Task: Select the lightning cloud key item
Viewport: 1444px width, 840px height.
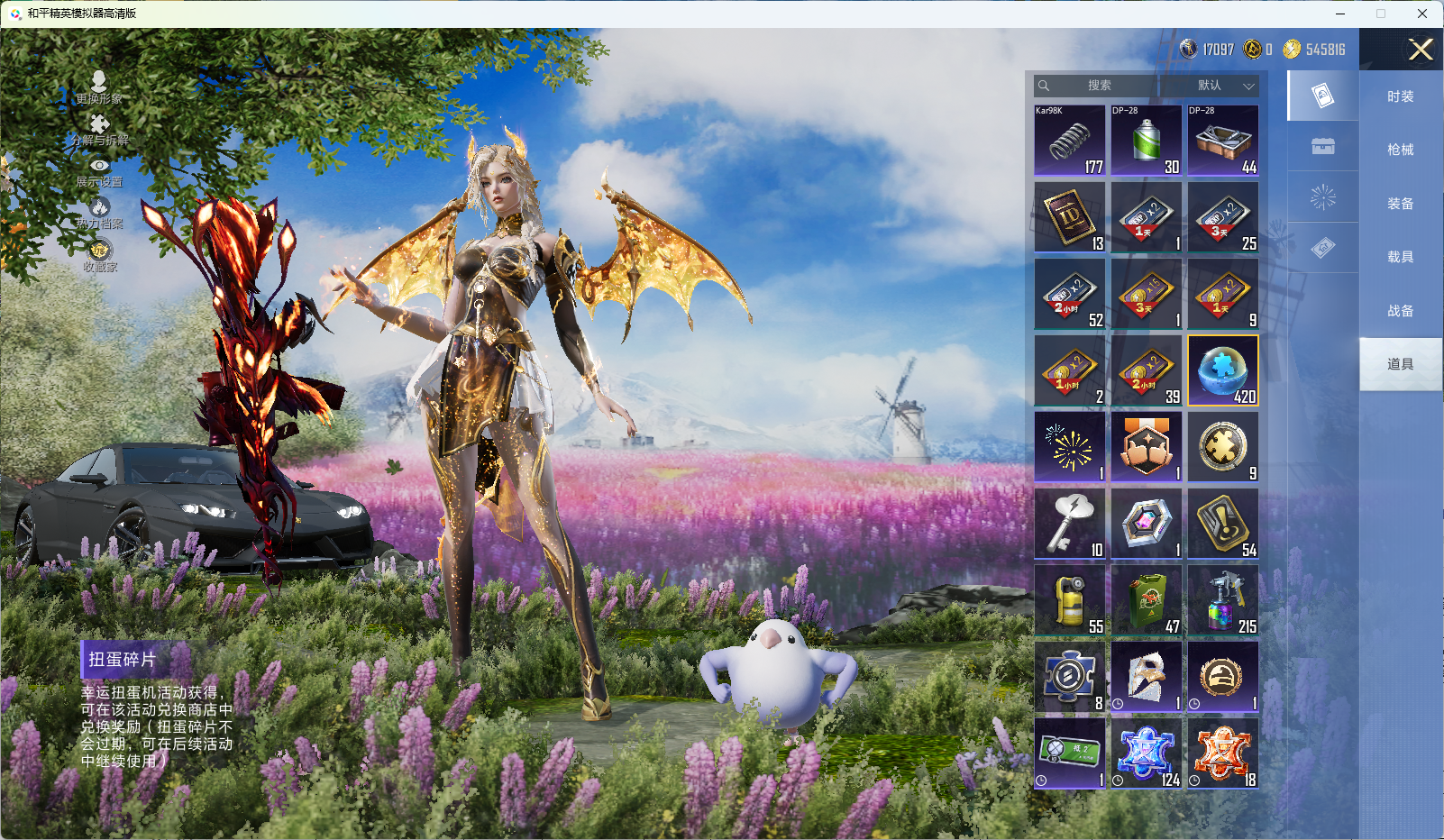Action: pos(1070,523)
